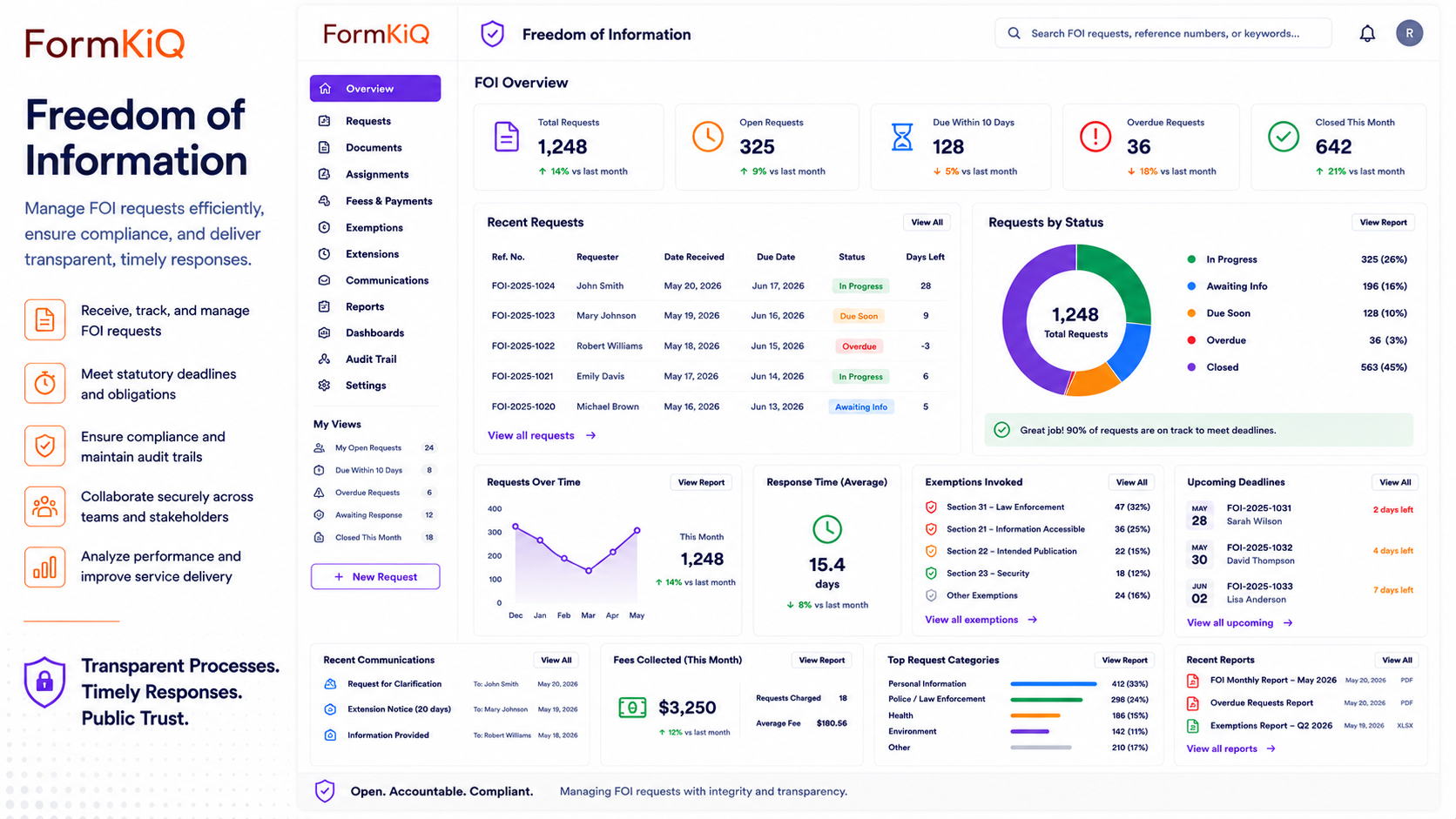This screenshot has width=1456, height=819.
Task: Click the Fees Collected money icon
Action: [632, 708]
